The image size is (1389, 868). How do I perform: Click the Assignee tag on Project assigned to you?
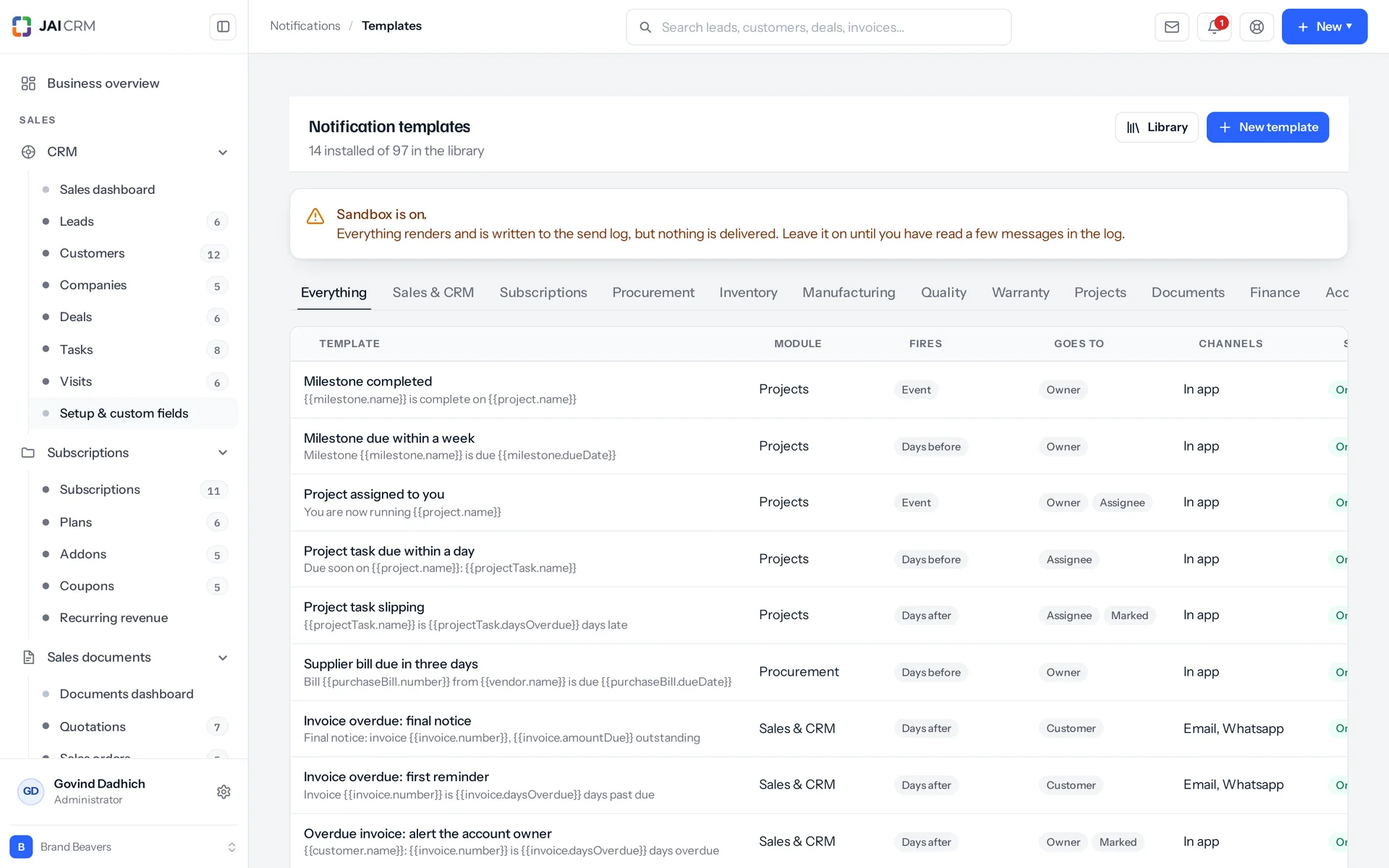point(1122,503)
